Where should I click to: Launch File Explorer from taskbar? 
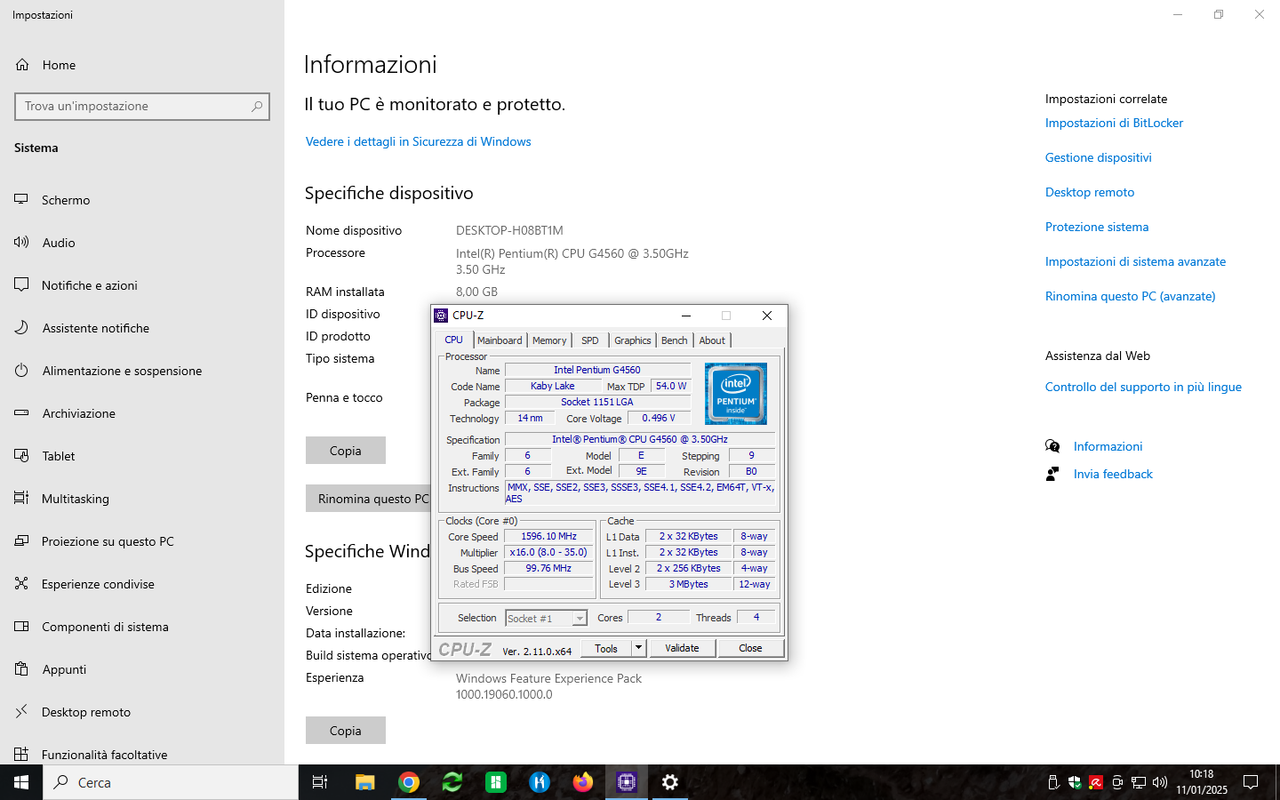tap(364, 782)
